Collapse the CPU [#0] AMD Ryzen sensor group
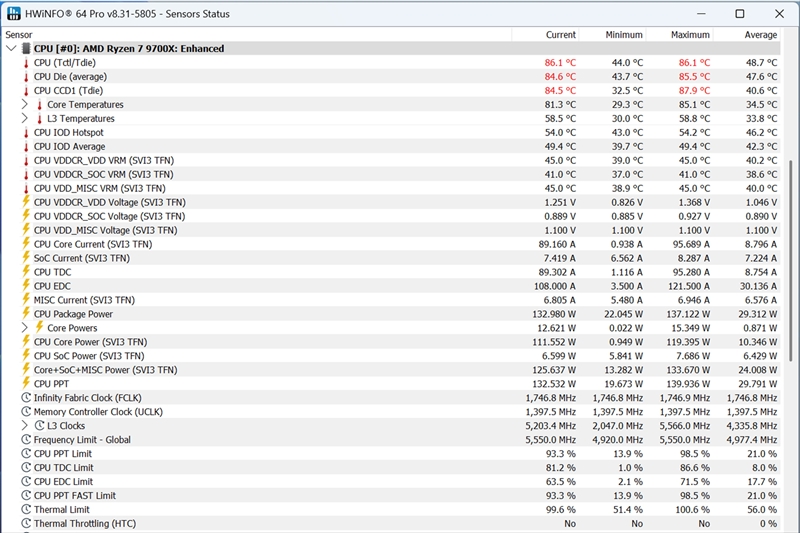 pyautogui.click(x=11, y=48)
